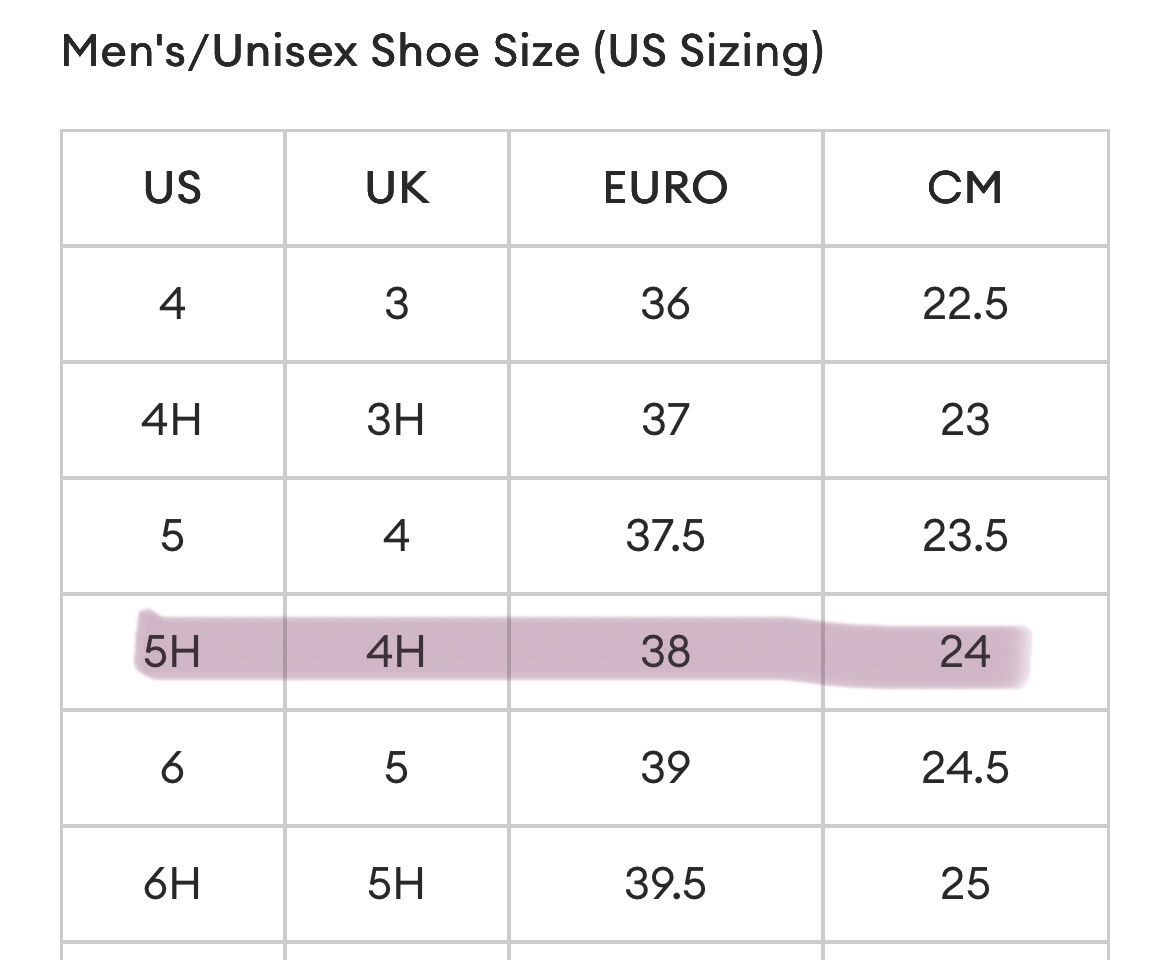Select the EURO 36 cell
The width and height of the screenshot is (1170, 960).
(666, 304)
